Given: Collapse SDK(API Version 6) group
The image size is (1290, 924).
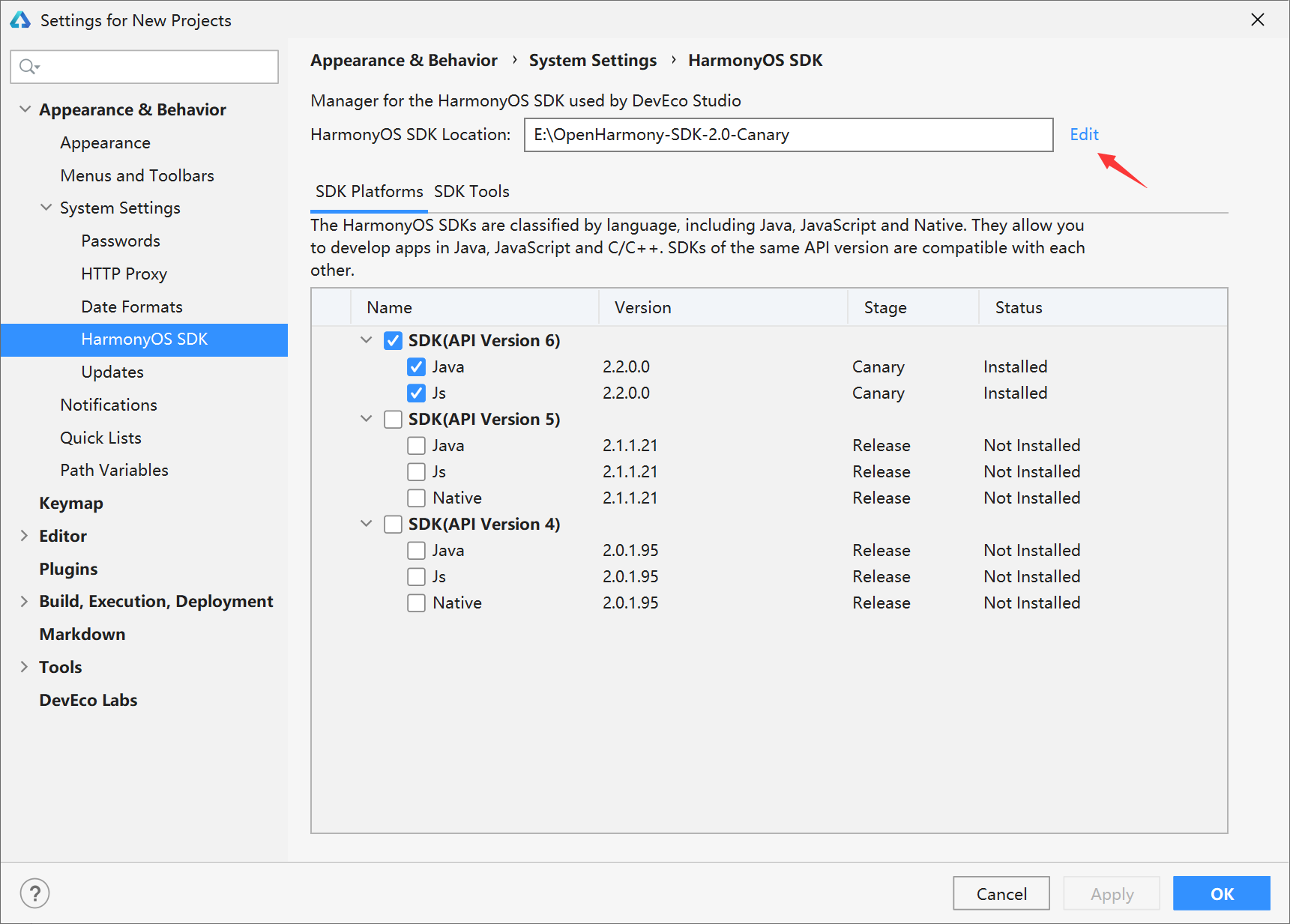Looking at the screenshot, I should (x=366, y=340).
